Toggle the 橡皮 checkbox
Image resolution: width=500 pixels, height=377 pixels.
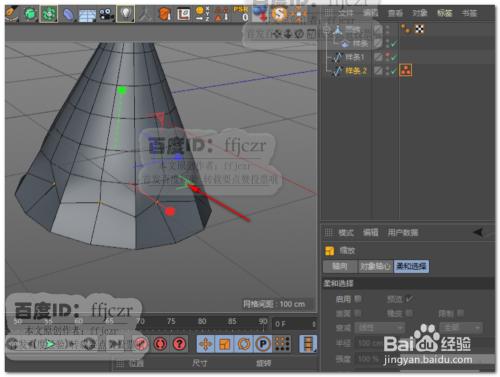(x=409, y=313)
